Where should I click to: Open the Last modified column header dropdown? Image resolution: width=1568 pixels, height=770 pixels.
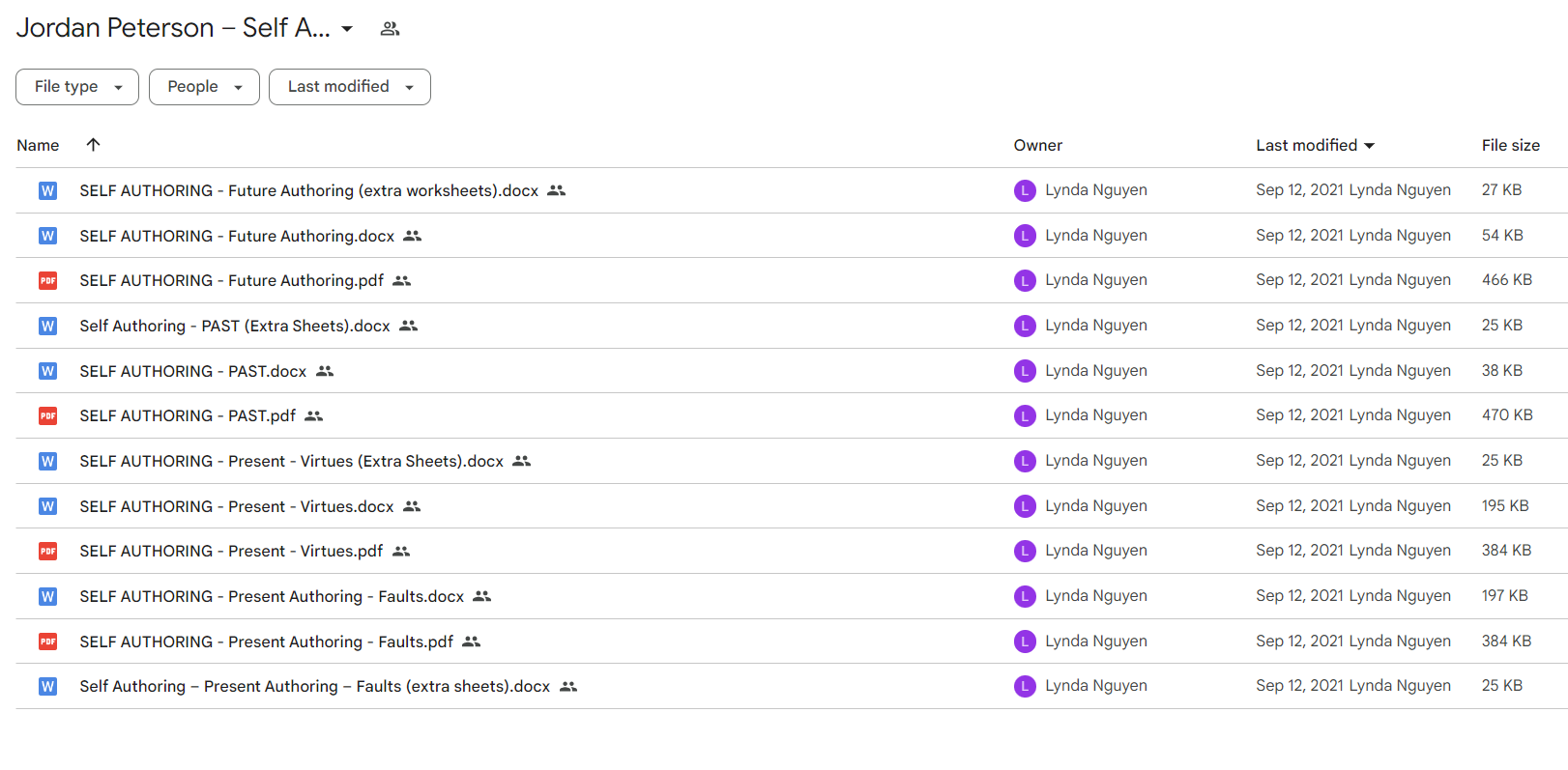tap(1315, 145)
